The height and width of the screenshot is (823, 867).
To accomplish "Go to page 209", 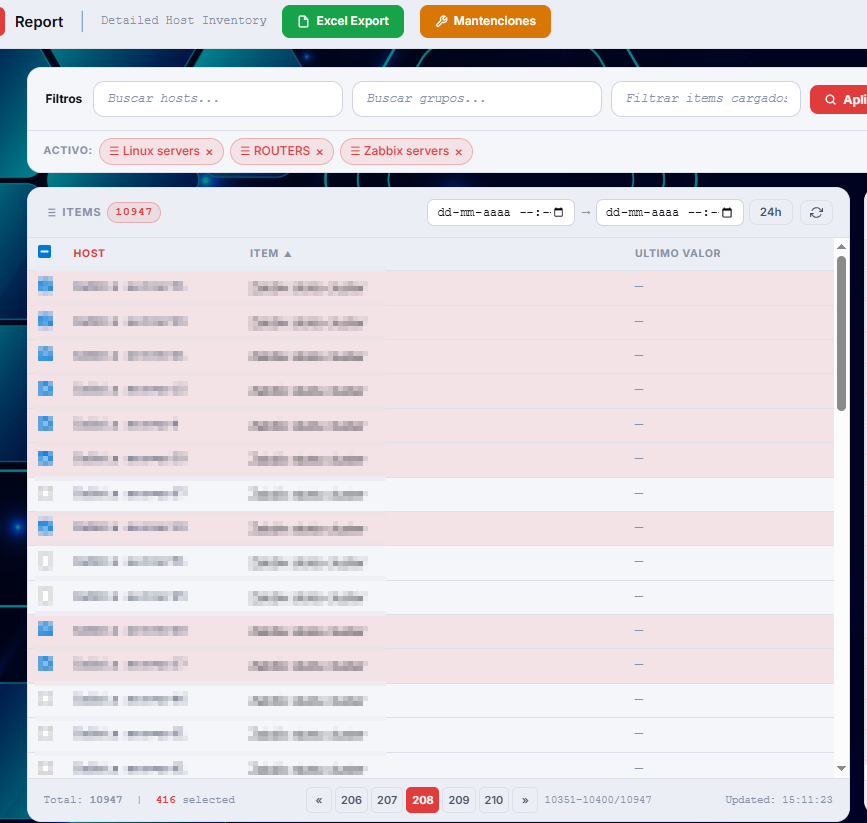I will point(459,800).
